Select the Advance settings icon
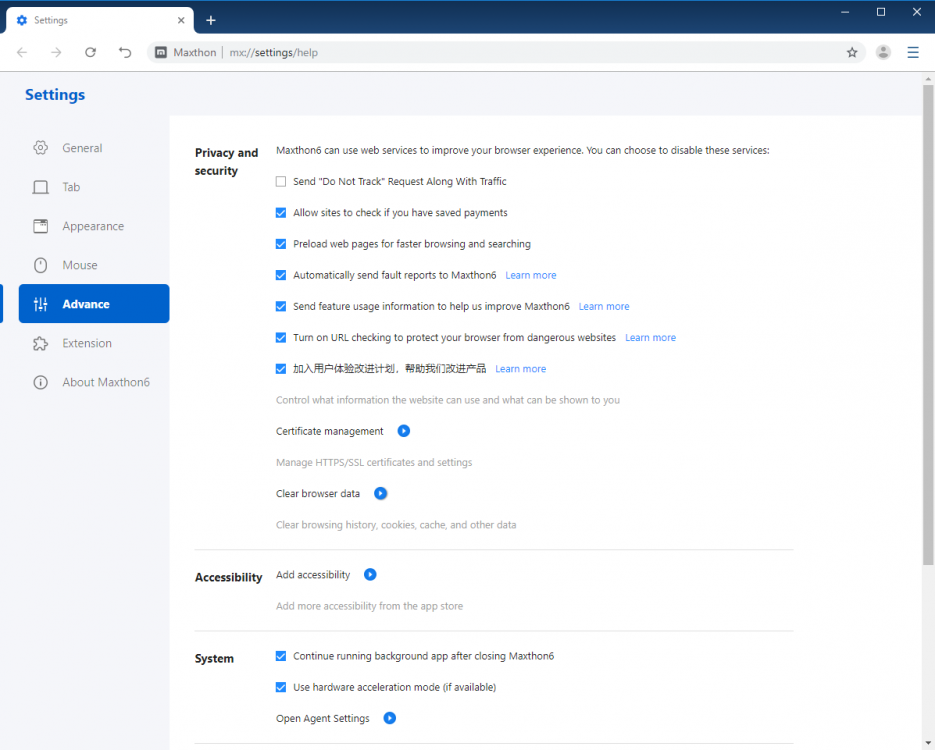 [x=41, y=303]
